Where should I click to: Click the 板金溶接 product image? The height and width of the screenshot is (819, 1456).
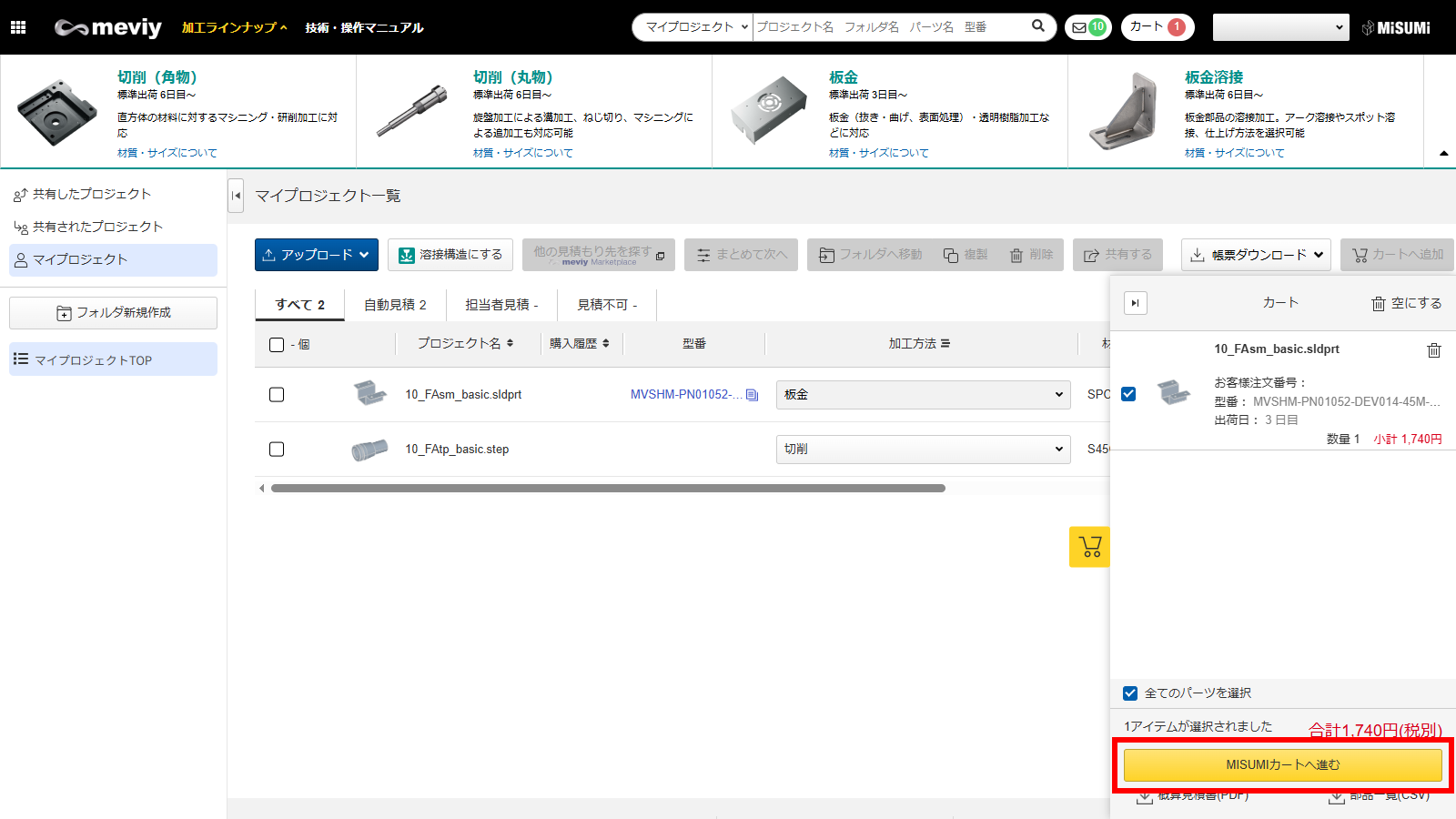click(1123, 112)
